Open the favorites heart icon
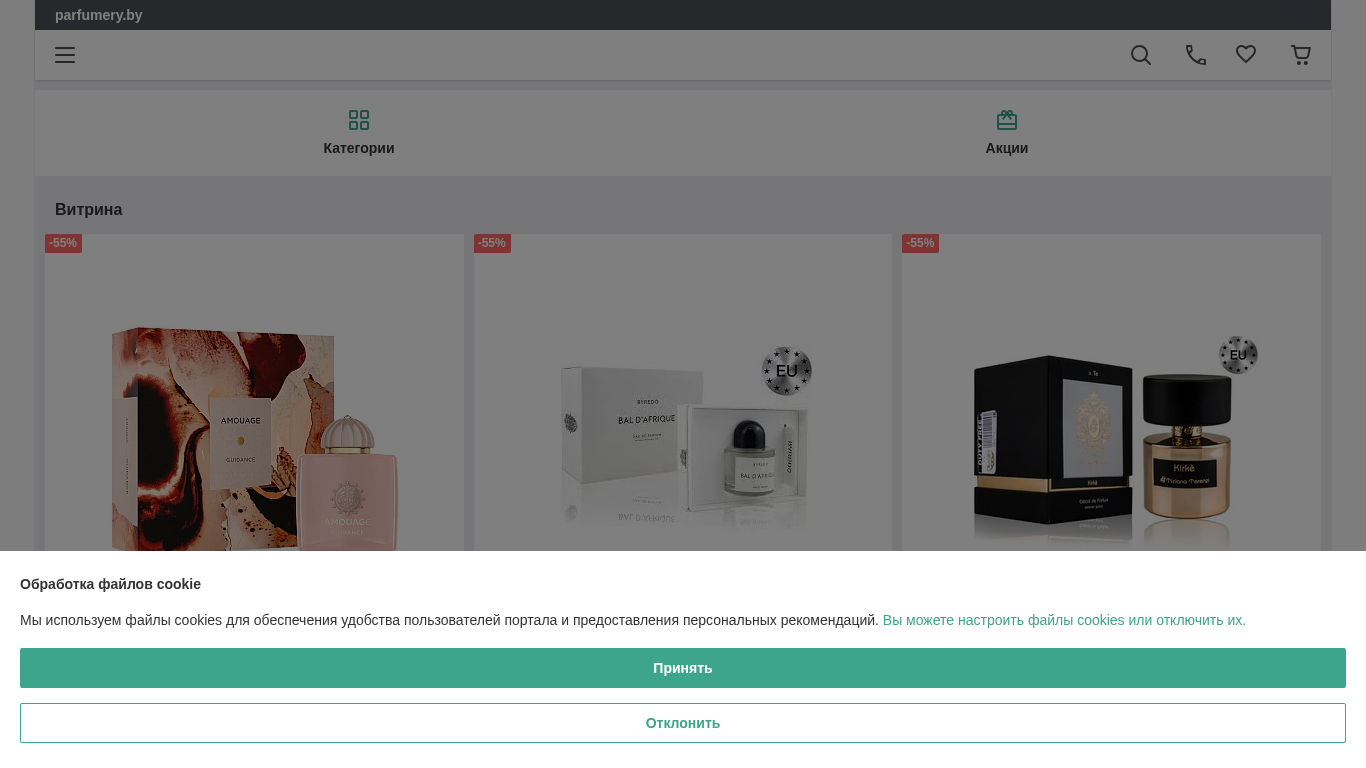Image resolution: width=1366 pixels, height=768 pixels. pyautogui.click(x=1246, y=55)
